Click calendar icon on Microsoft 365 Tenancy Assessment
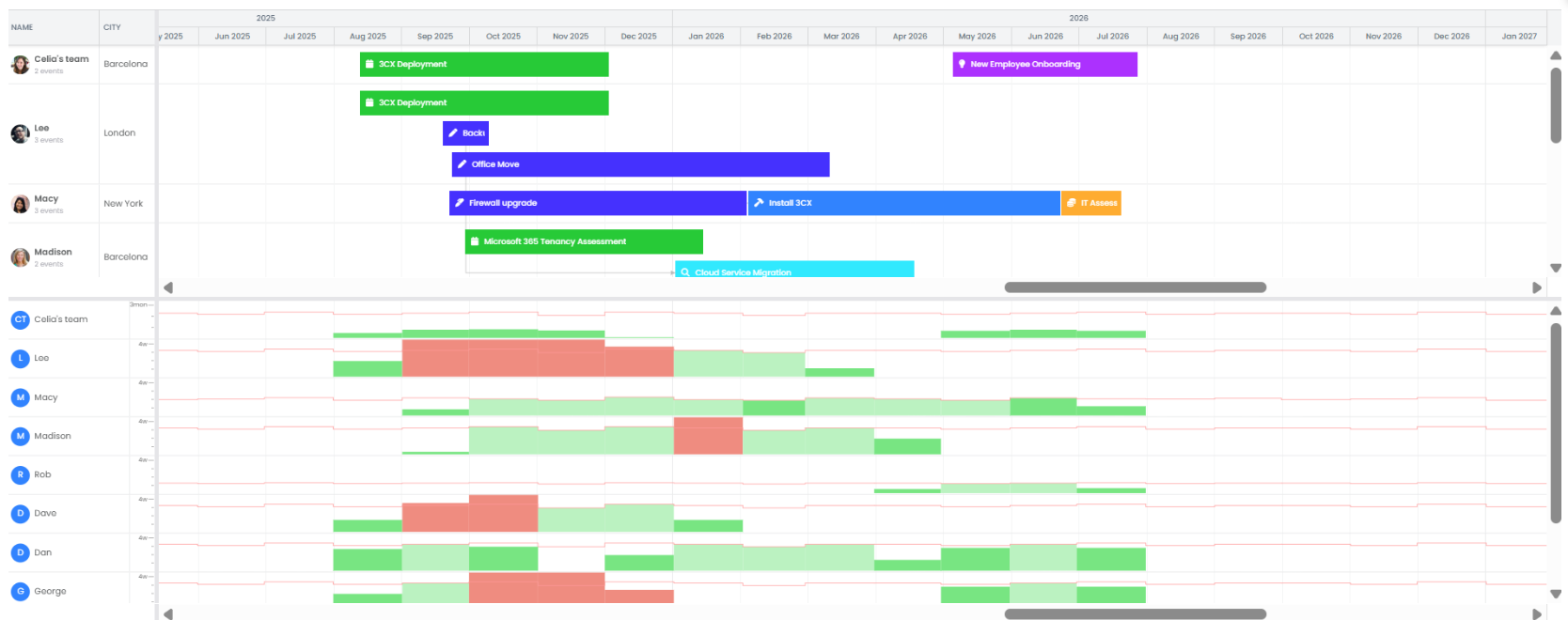The width and height of the screenshot is (1568, 620). coord(475,241)
